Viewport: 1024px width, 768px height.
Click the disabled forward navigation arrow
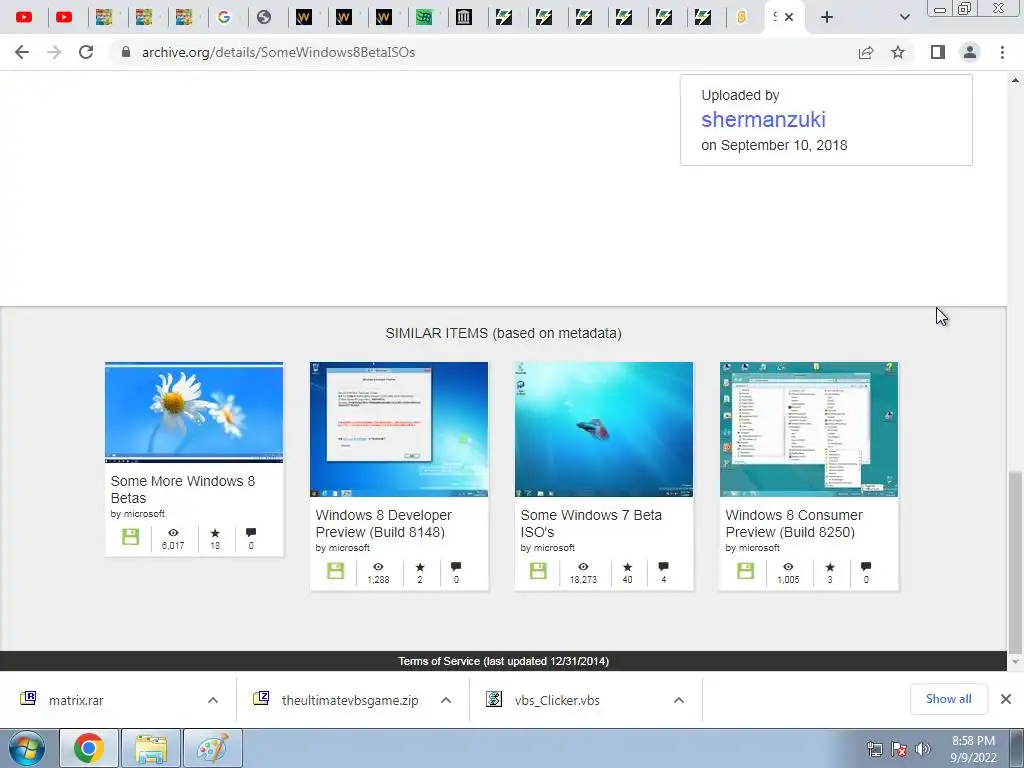point(54,52)
